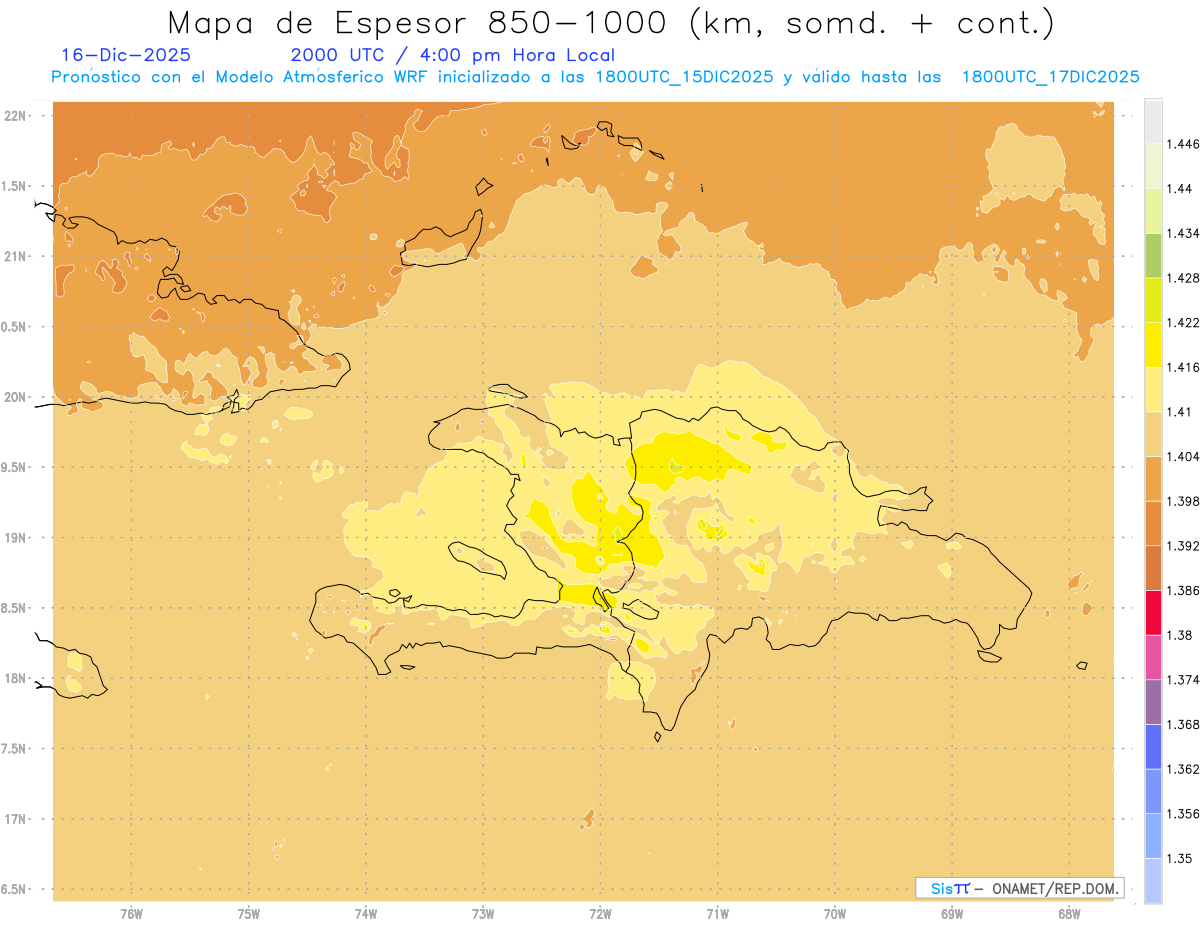
Task: Click the colorbar value 1.398
Action: pos(1183,501)
